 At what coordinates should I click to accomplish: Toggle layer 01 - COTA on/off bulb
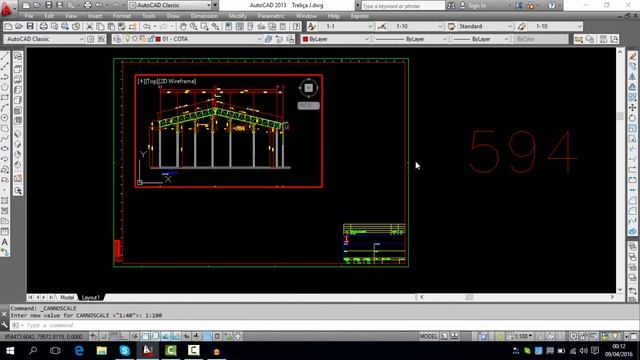(x=128, y=39)
